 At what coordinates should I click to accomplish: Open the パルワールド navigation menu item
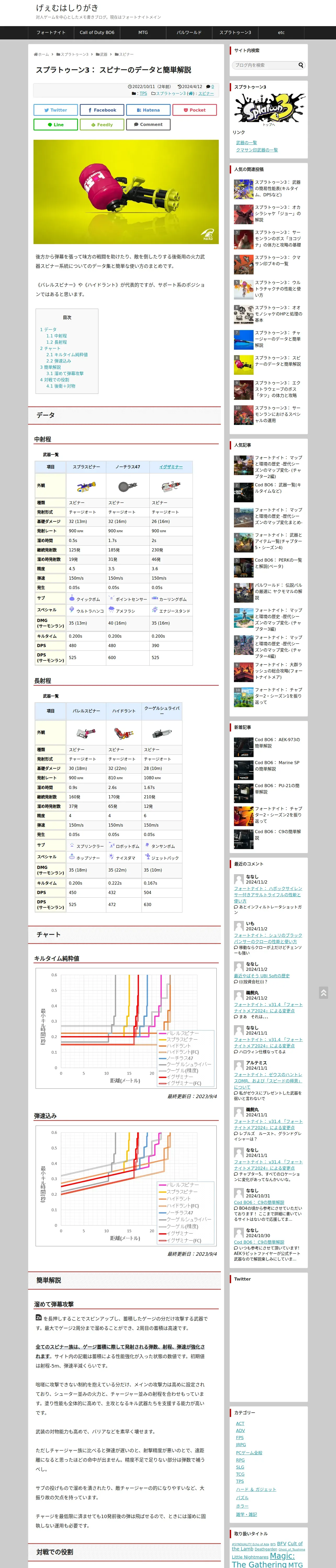189,33
